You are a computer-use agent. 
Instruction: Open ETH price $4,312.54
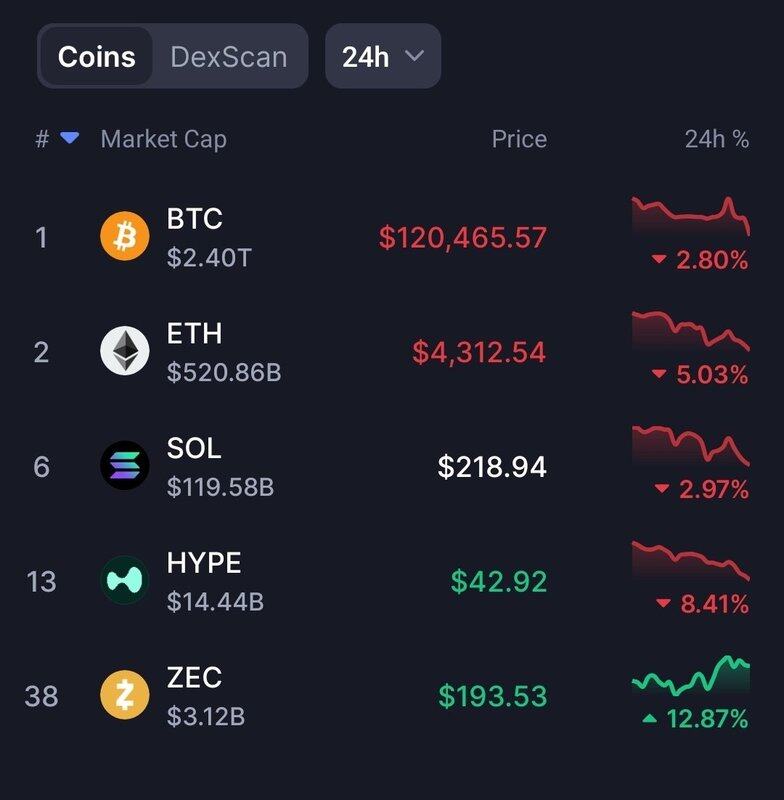coord(479,352)
